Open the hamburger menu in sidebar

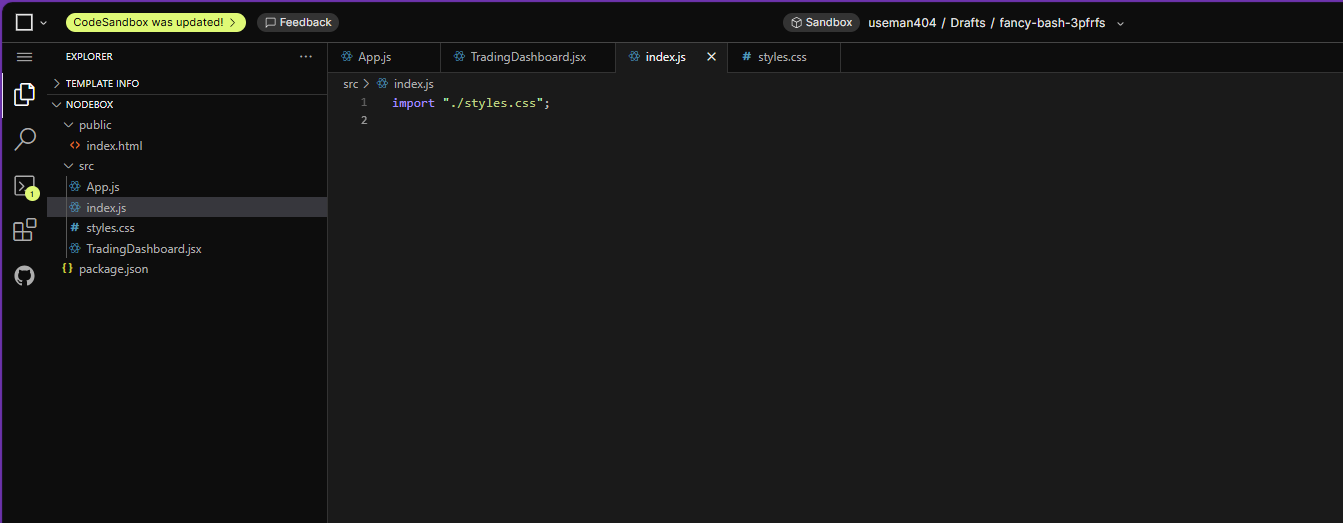point(24,57)
